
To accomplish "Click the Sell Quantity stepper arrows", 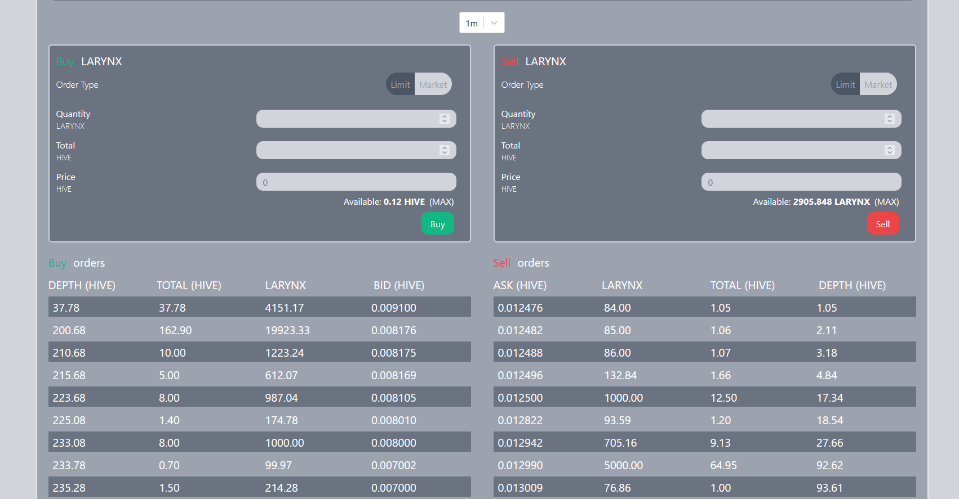I will (x=890, y=119).
